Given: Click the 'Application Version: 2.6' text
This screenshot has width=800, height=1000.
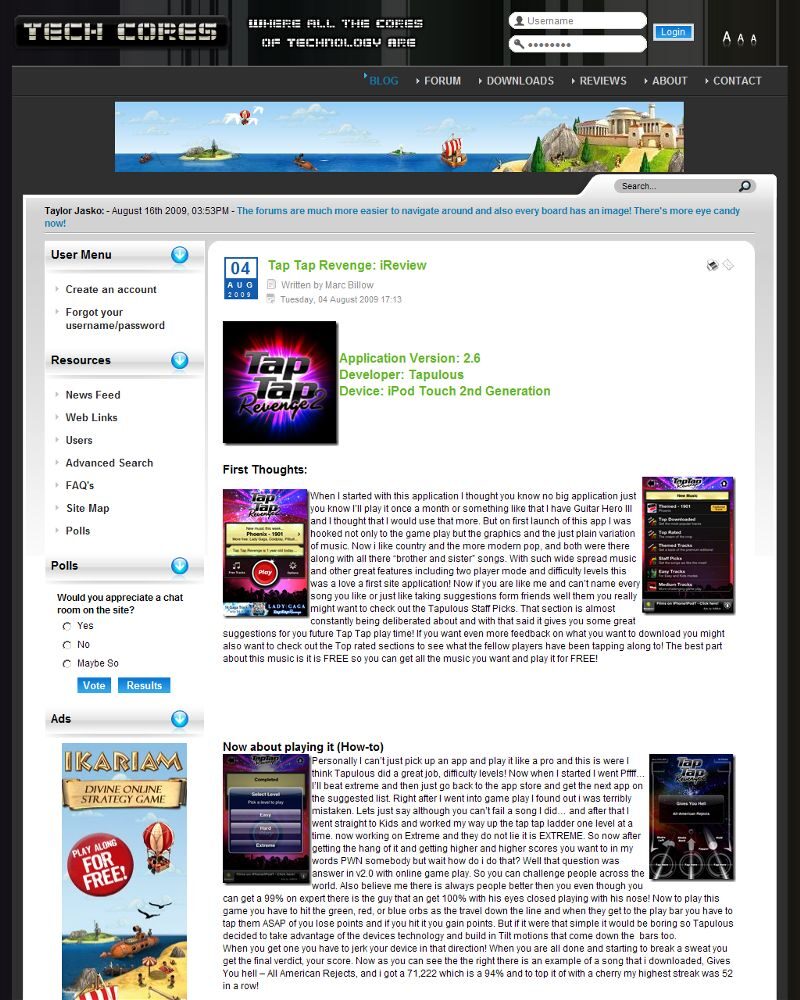Looking at the screenshot, I should point(410,358).
